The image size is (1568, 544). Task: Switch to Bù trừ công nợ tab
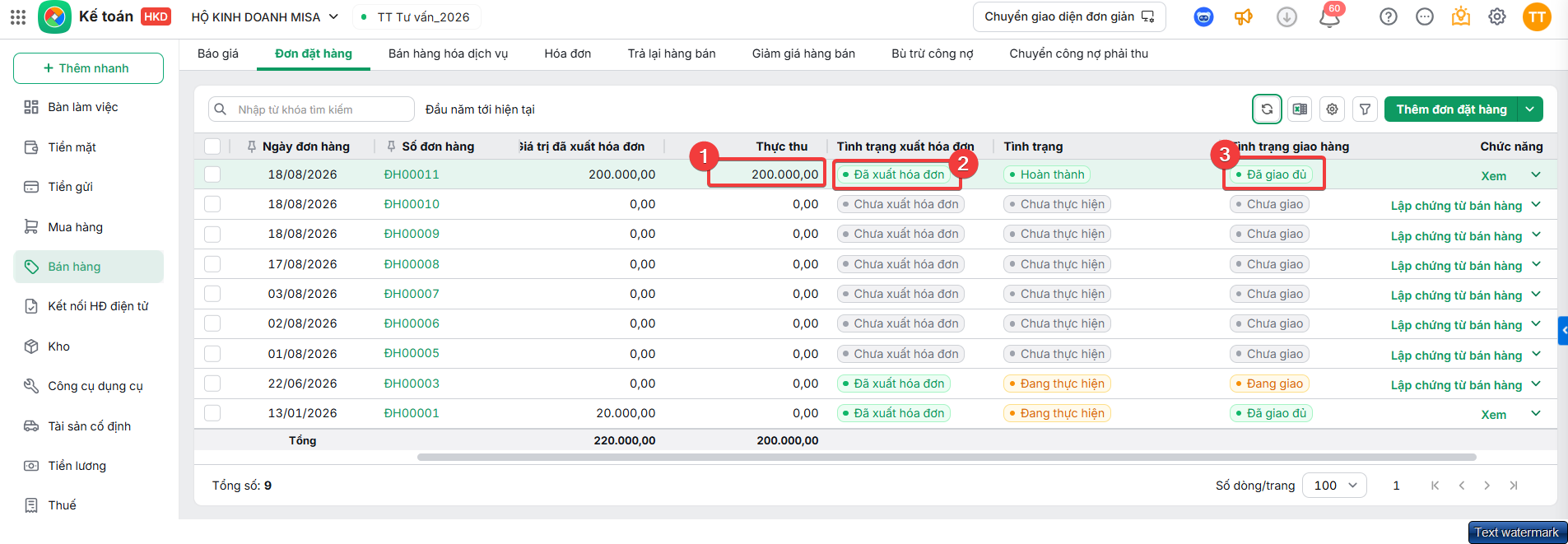[932, 53]
